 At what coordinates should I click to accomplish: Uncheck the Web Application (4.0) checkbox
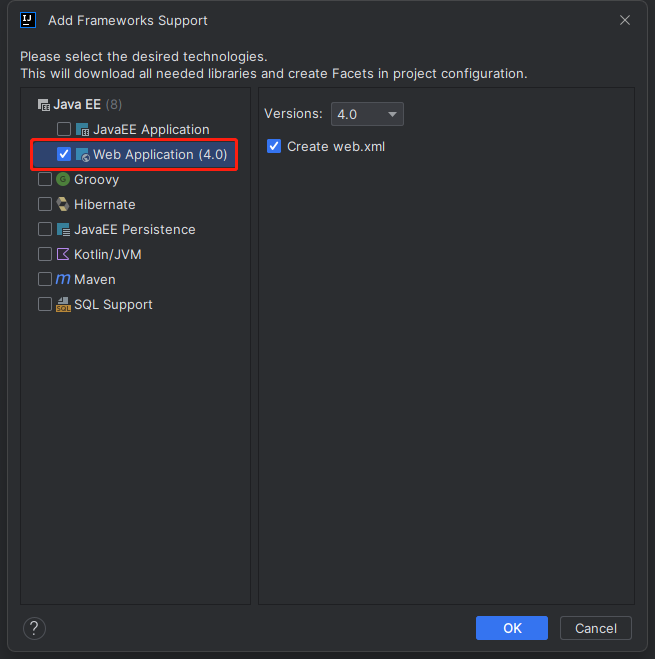pyautogui.click(x=64, y=155)
